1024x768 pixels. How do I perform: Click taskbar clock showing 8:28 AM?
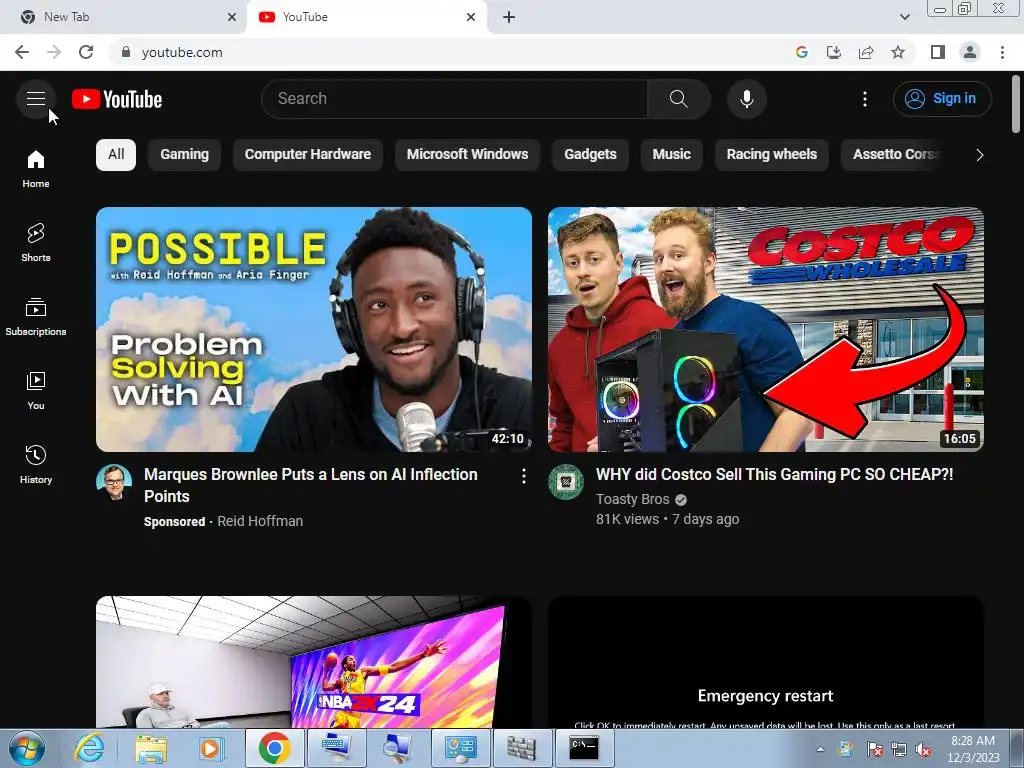click(973, 749)
